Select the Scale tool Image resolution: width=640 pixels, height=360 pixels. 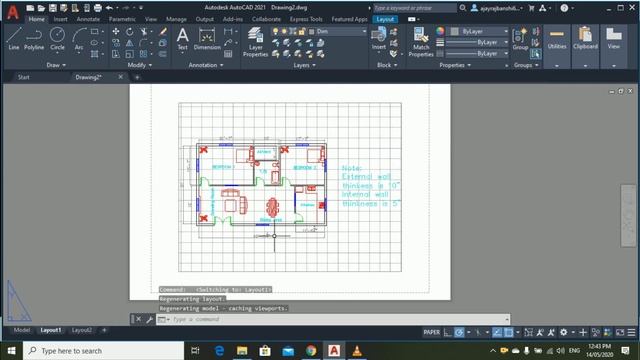click(x=129, y=54)
